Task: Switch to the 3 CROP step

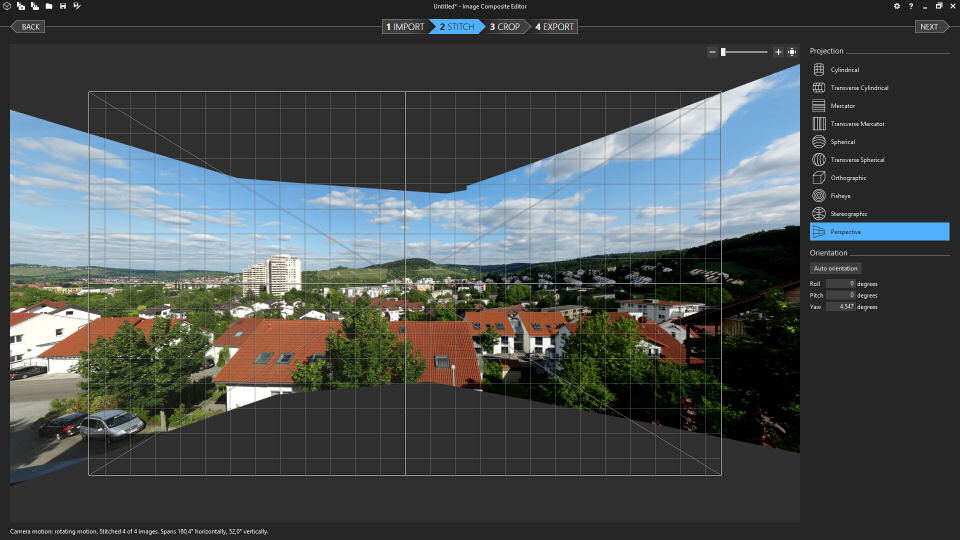Action: point(505,27)
